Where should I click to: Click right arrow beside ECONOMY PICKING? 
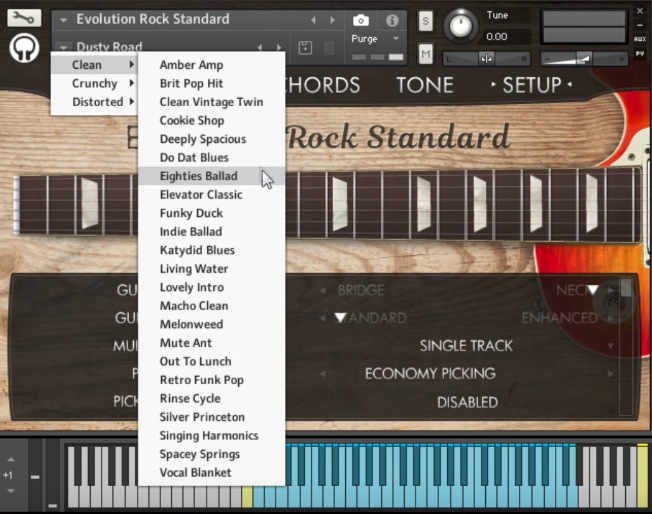coord(610,374)
